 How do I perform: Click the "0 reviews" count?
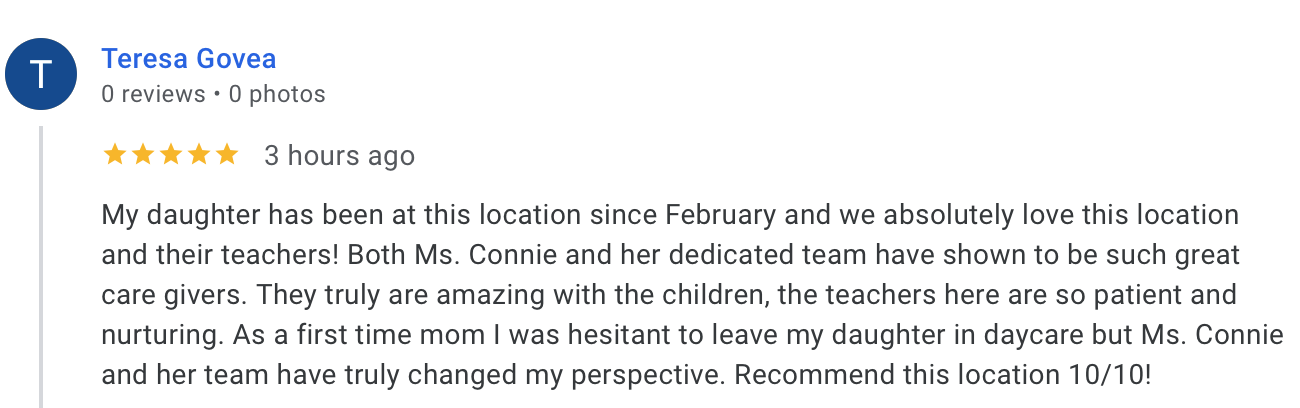tap(153, 95)
